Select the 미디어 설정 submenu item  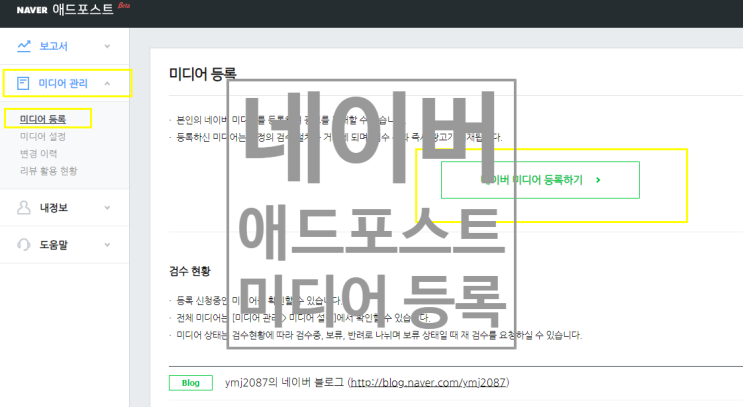43,136
